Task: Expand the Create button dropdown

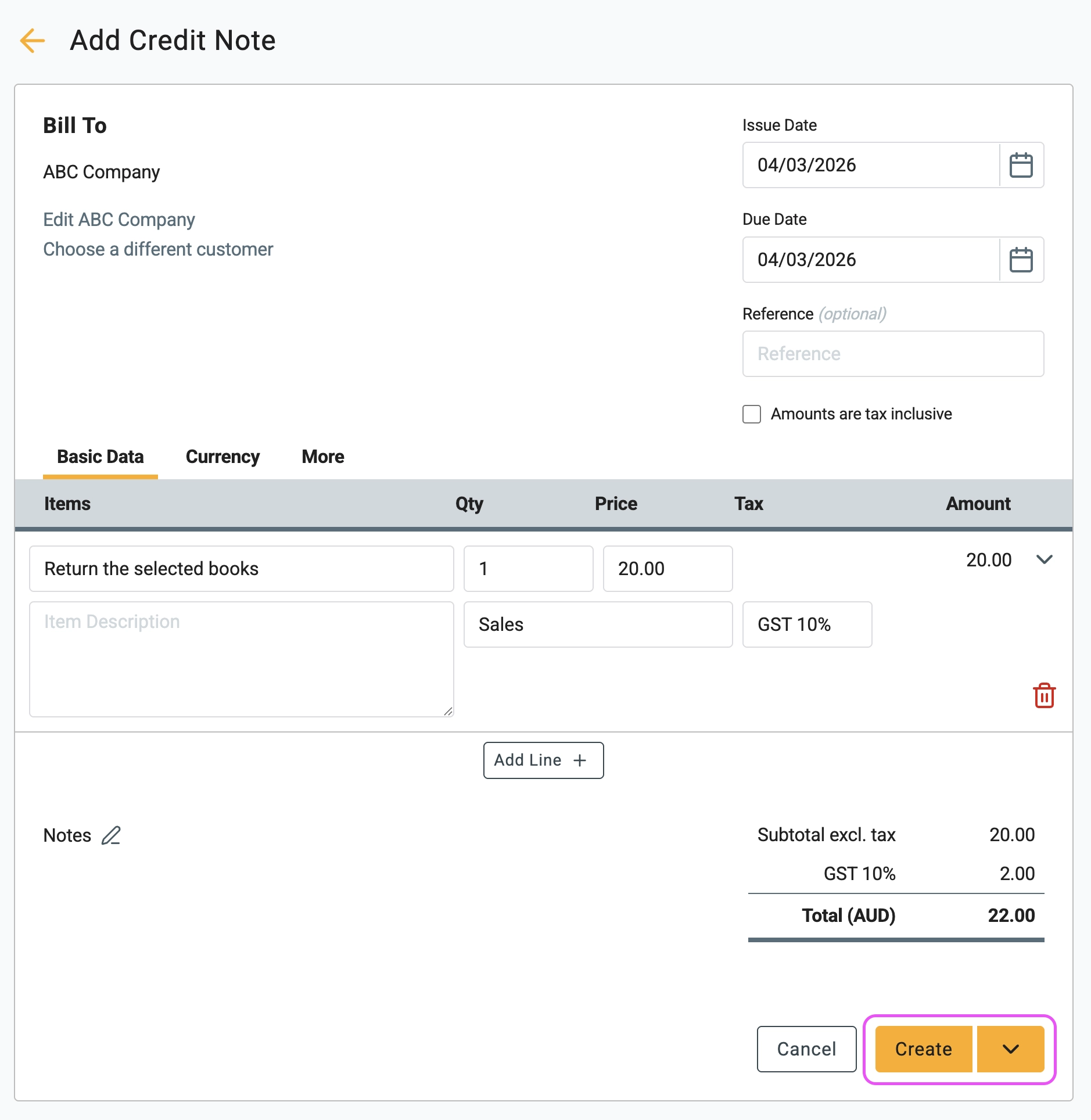Action: tap(1010, 1049)
